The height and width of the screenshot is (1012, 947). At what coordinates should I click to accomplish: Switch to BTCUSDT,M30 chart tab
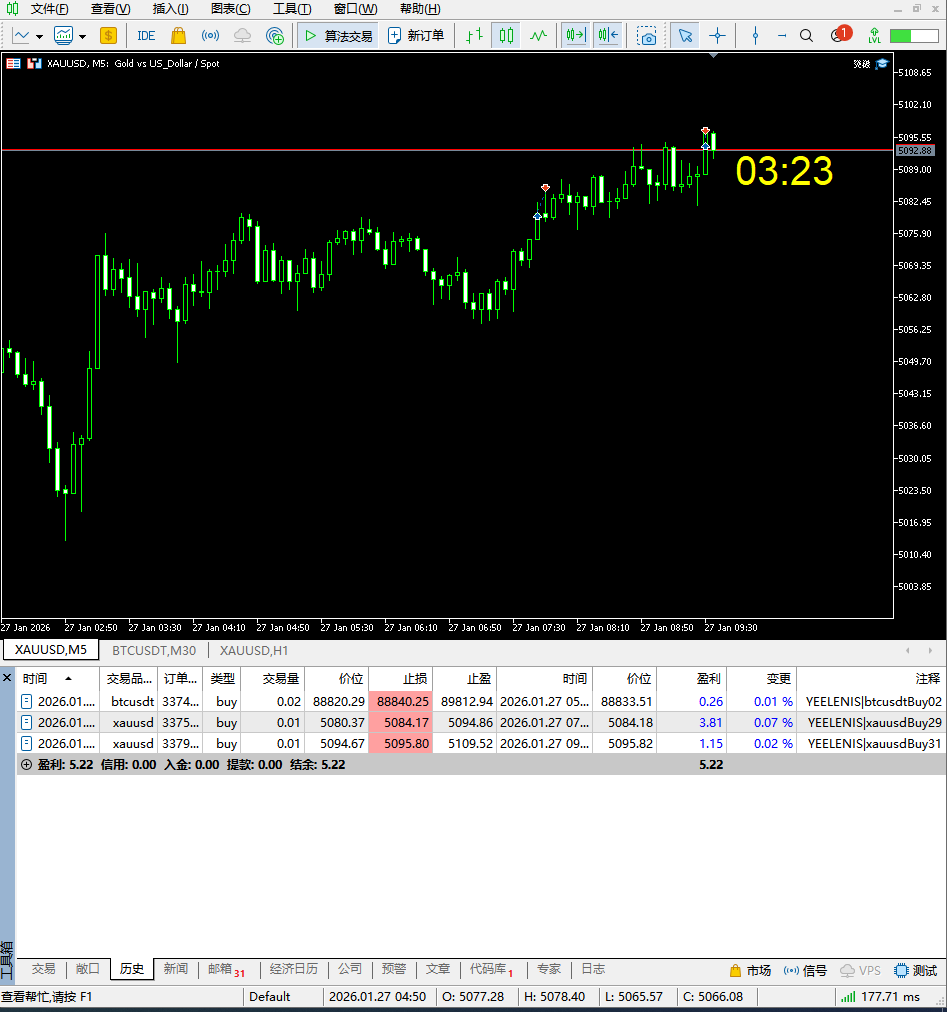154,651
